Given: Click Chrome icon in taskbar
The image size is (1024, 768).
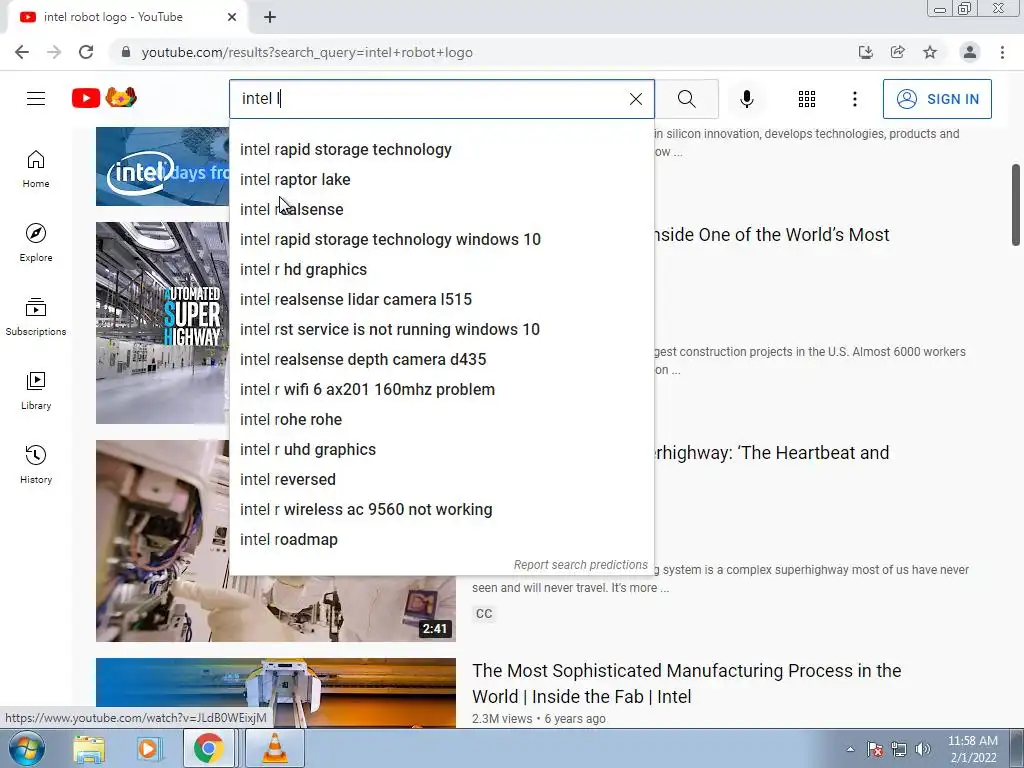Looking at the screenshot, I should tap(208, 748).
